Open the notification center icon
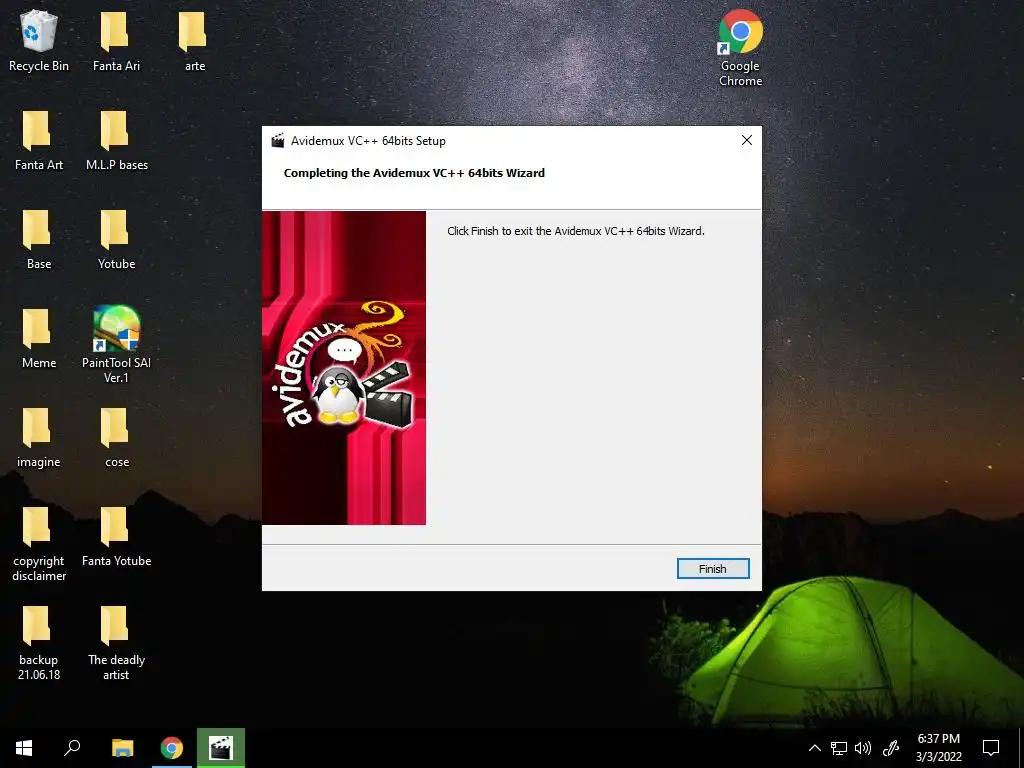 (991, 748)
